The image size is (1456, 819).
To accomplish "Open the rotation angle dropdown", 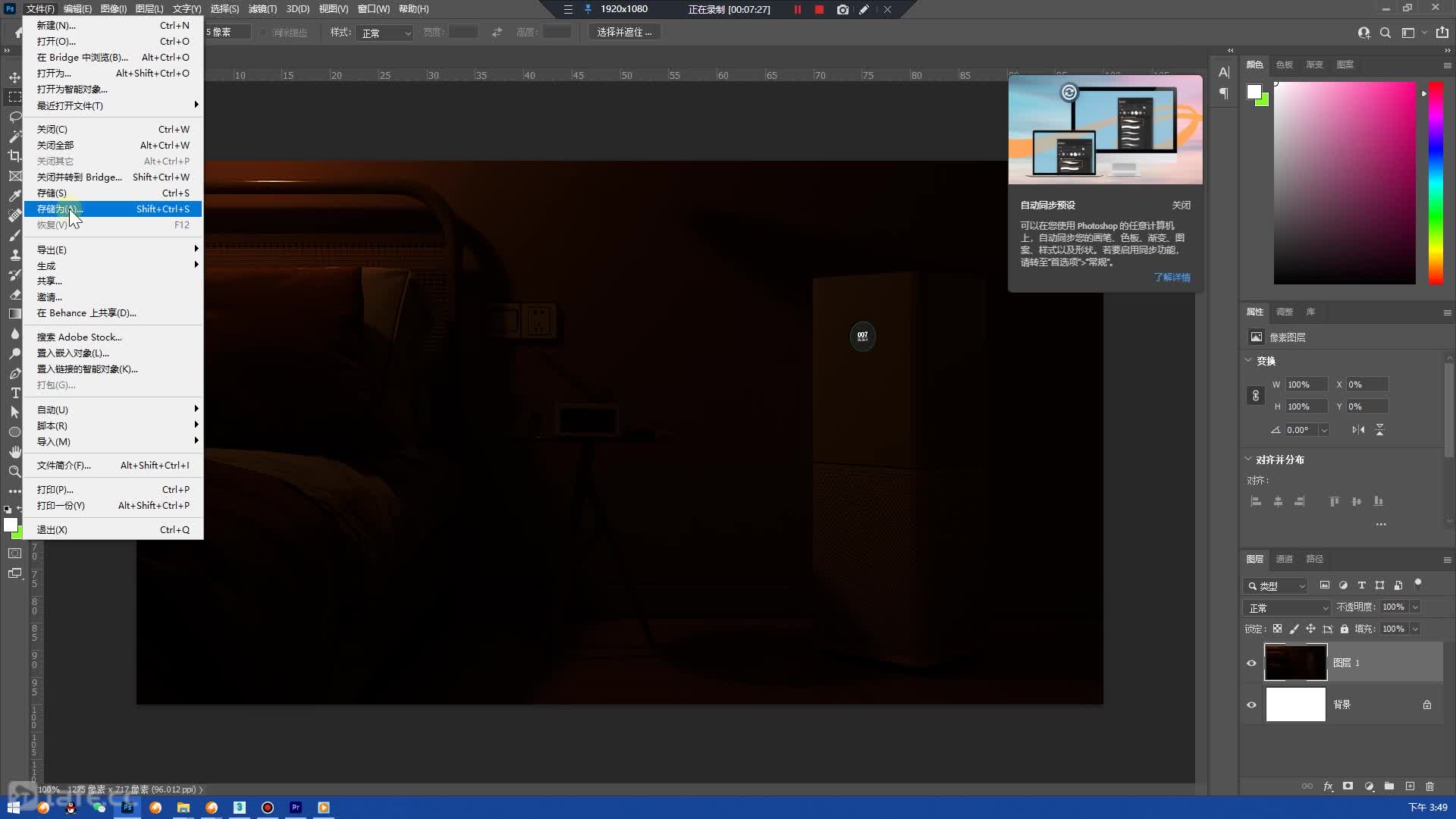I will [x=1324, y=430].
